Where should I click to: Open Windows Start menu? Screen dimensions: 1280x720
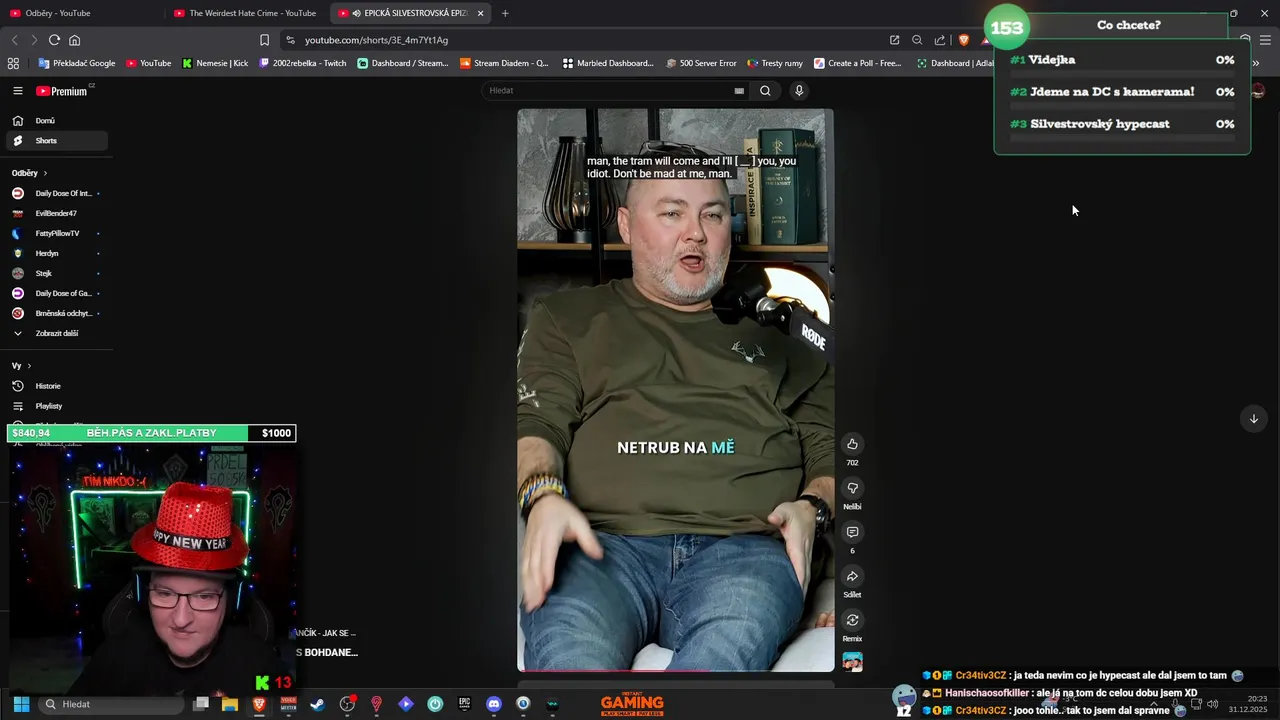[x=21, y=704]
